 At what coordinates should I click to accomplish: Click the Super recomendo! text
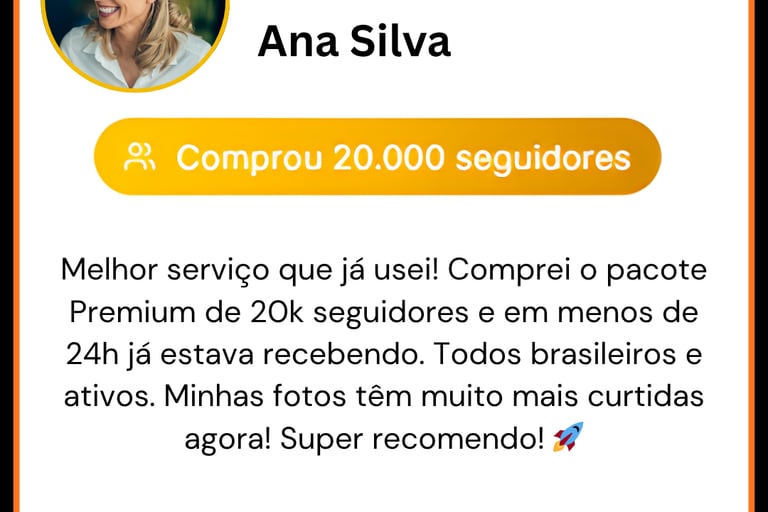click(x=412, y=439)
